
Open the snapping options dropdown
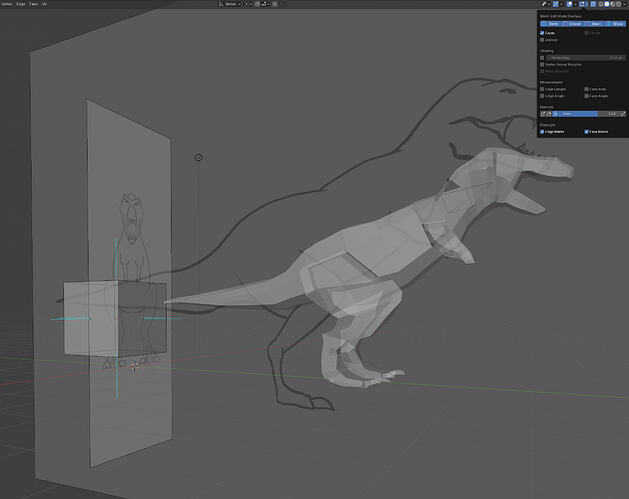coord(266,4)
